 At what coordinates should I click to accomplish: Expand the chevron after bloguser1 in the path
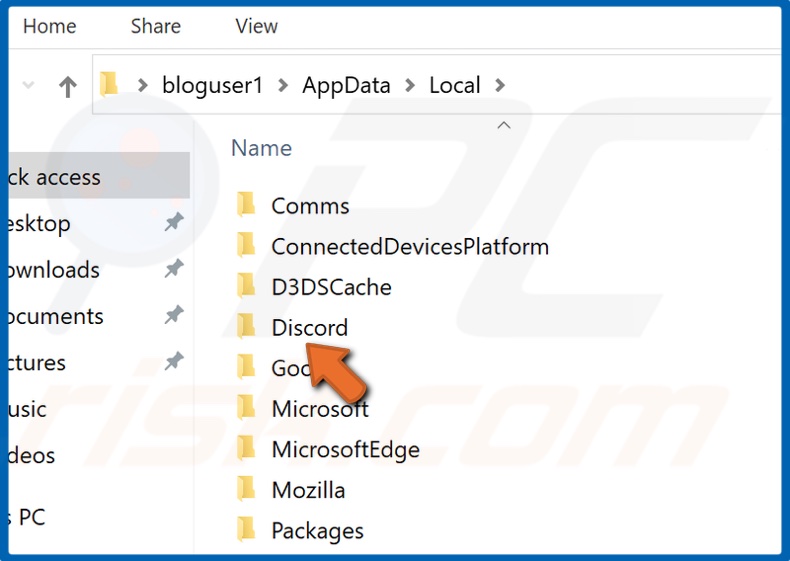(x=283, y=85)
